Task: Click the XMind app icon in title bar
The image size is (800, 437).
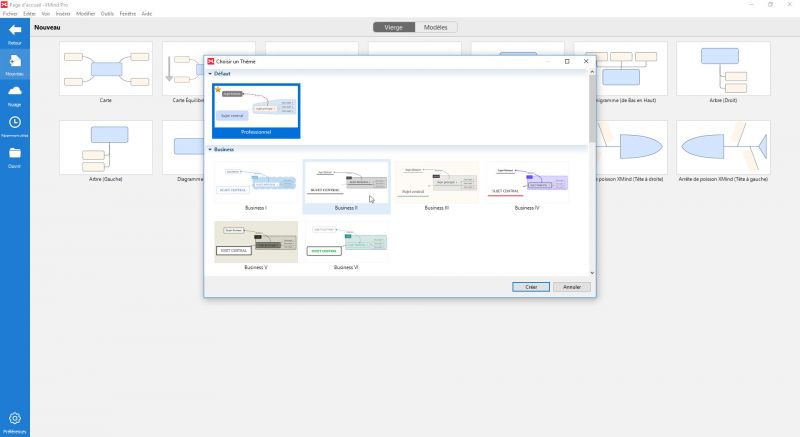Action: coord(4,5)
